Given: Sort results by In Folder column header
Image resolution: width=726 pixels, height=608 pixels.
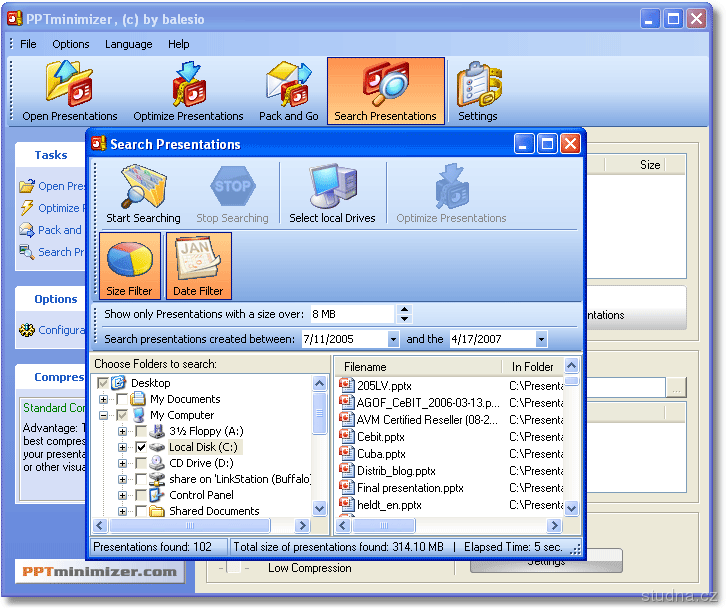Looking at the screenshot, I should tap(533, 367).
